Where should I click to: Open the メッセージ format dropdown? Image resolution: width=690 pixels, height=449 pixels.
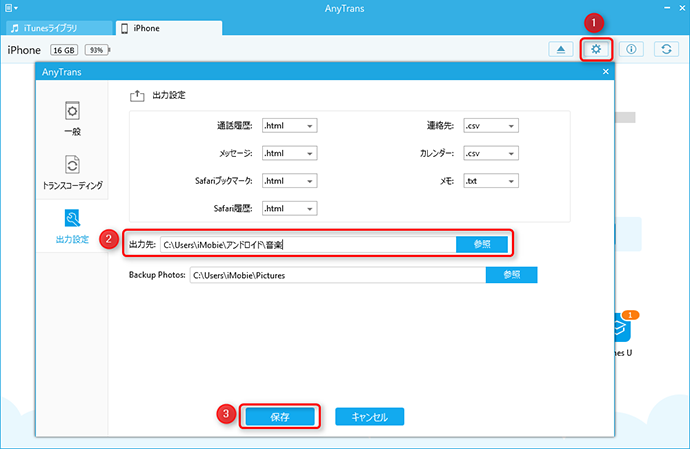point(290,153)
